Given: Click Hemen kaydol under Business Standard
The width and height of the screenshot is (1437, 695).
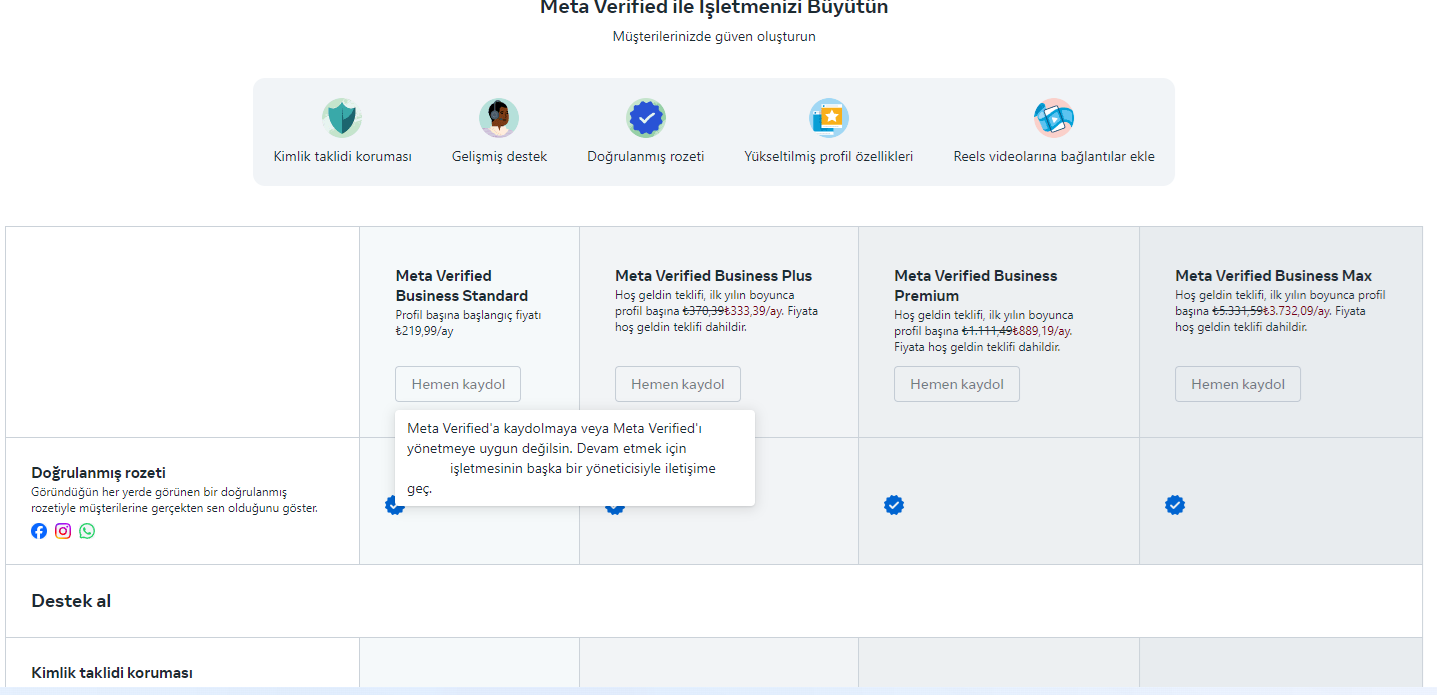Looking at the screenshot, I should 458,384.
